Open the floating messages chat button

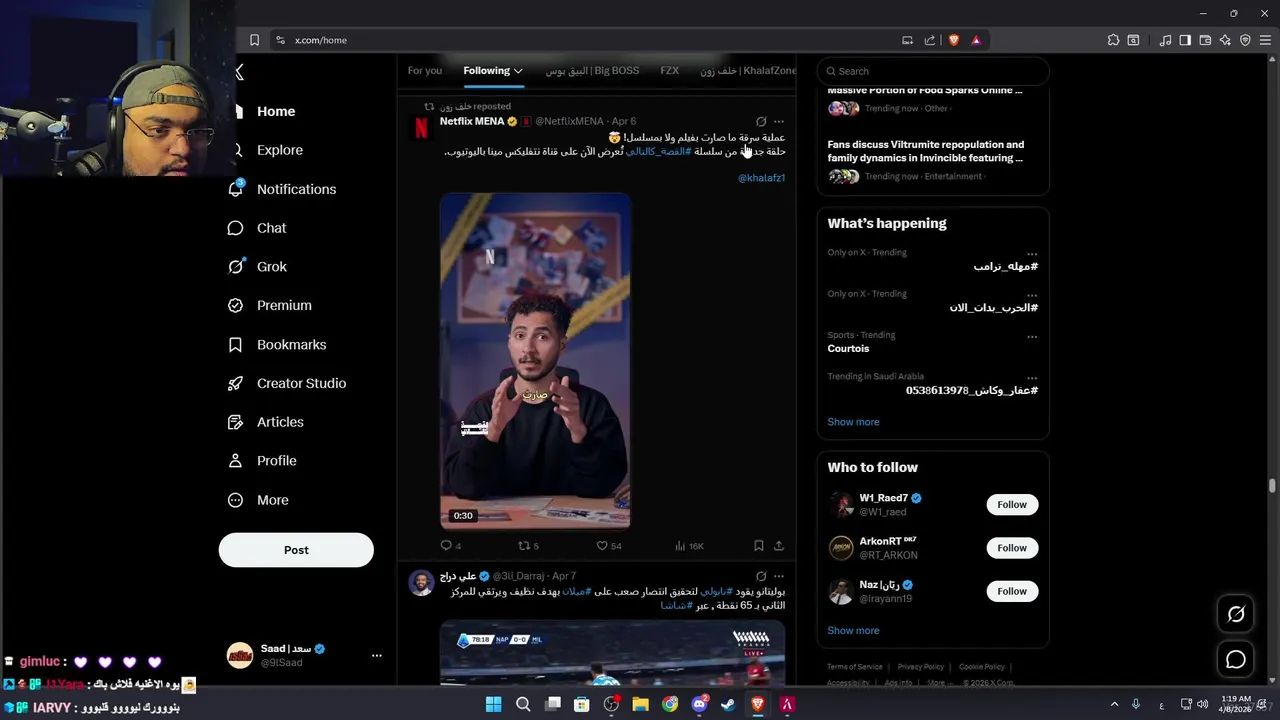tap(1236, 659)
